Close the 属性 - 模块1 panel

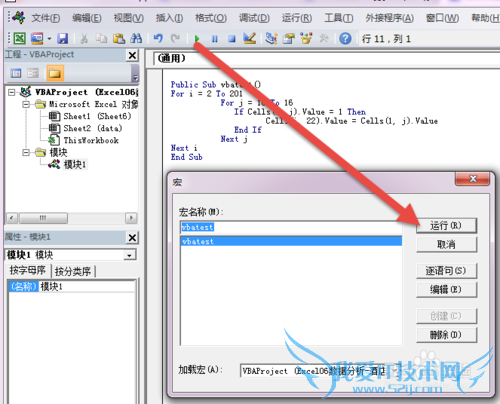pos(132,238)
